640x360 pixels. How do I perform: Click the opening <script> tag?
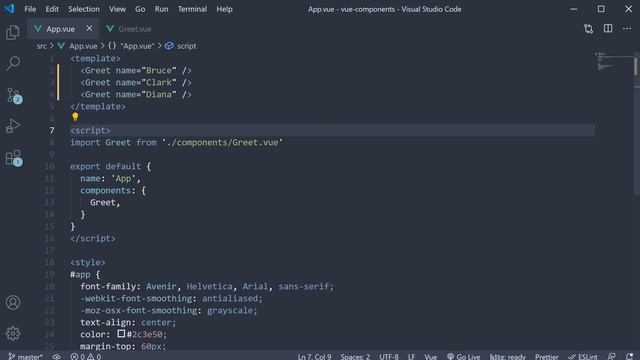click(90, 131)
